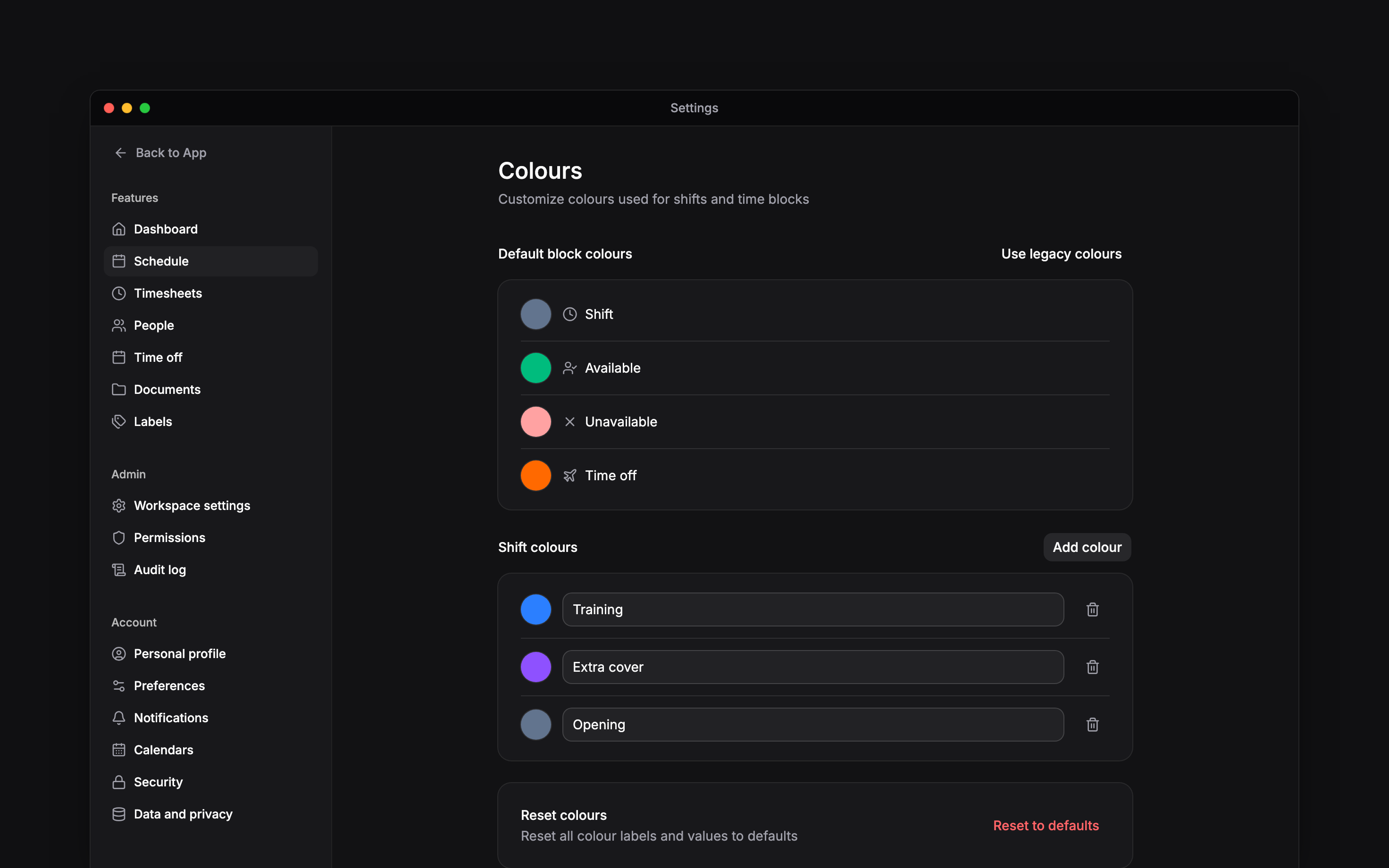Delete the Opening shift colour
This screenshot has height=868, width=1389.
[x=1093, y=725]
